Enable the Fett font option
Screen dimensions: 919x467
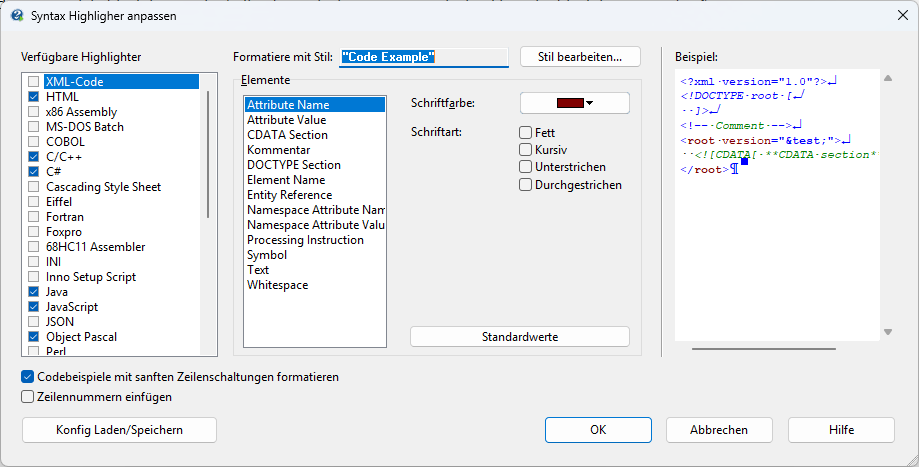pyautogui.click(x=526, y=133)
